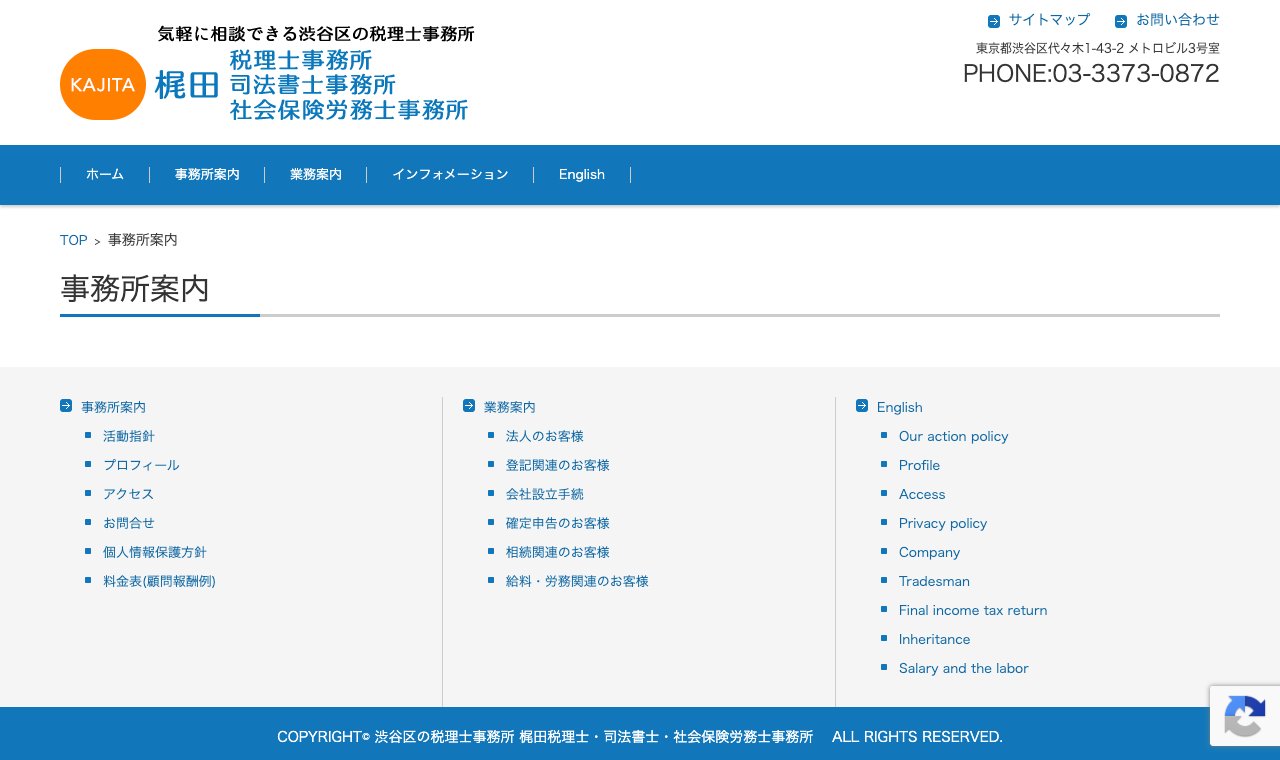This screenshot has width=1280, height=760.
Task: Open the 確定申告のお客様 link
Action: pos(558,523)
